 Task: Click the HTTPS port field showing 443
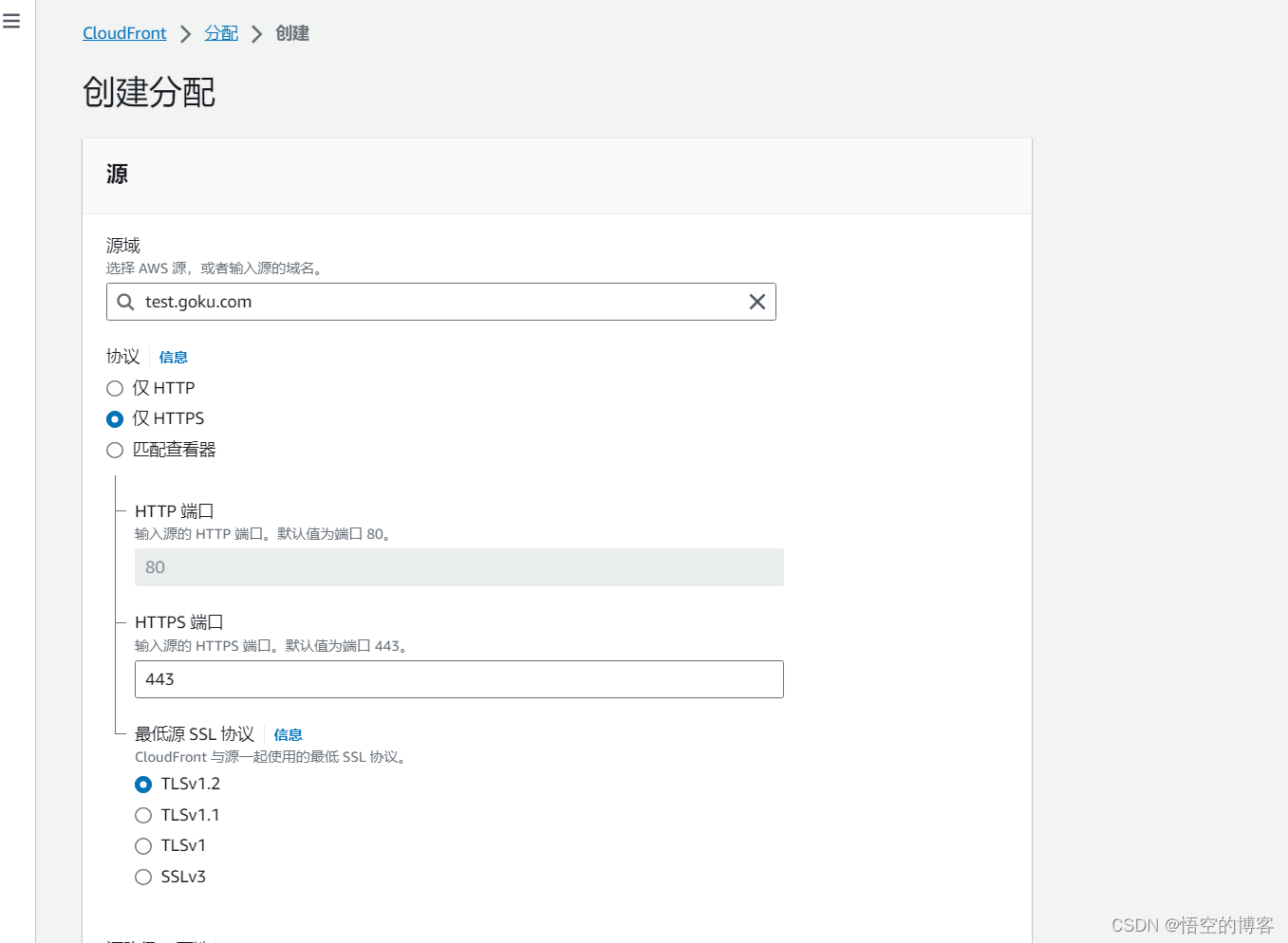tap(458, 679)
